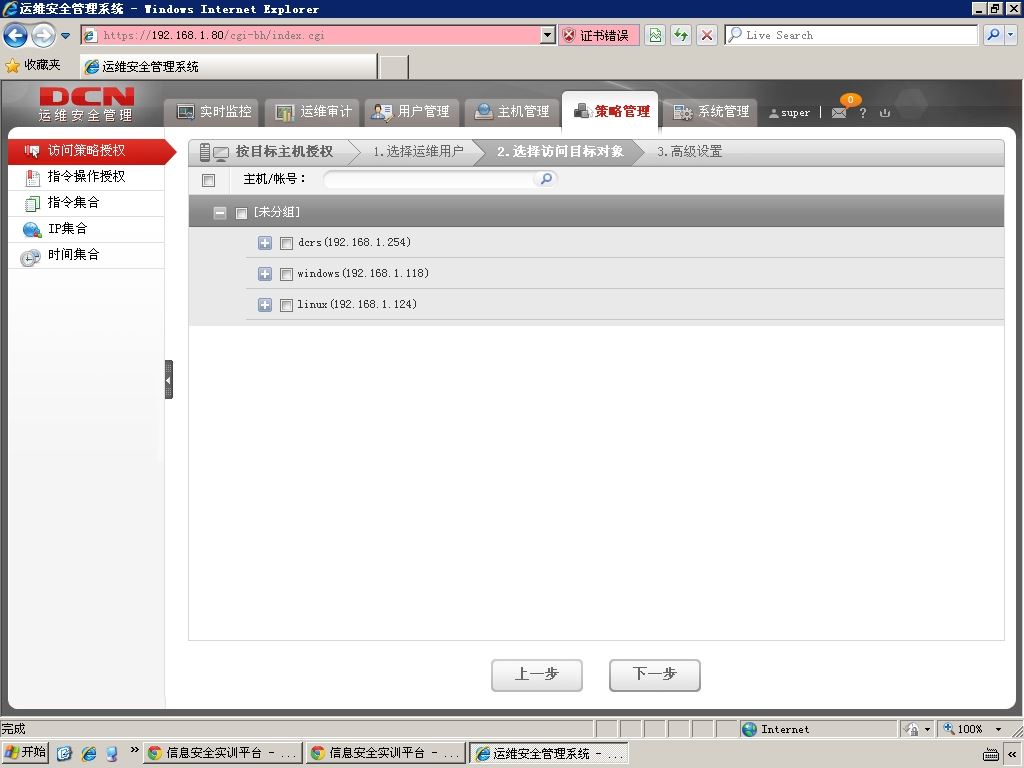Click the logout power icon
Image resolution: width=1024 pixels, height=768 pixels.
[x=885, y=113]
